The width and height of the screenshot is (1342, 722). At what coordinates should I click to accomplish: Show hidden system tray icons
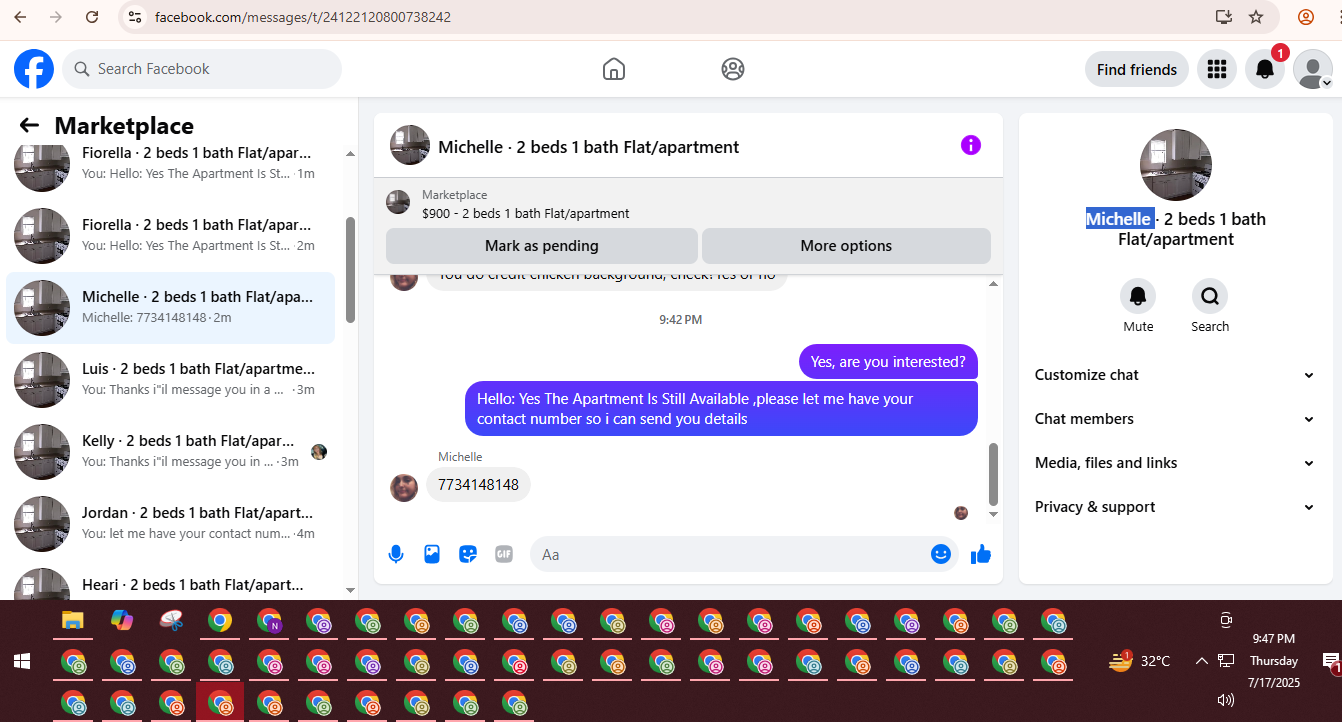tap(1201, 661)
